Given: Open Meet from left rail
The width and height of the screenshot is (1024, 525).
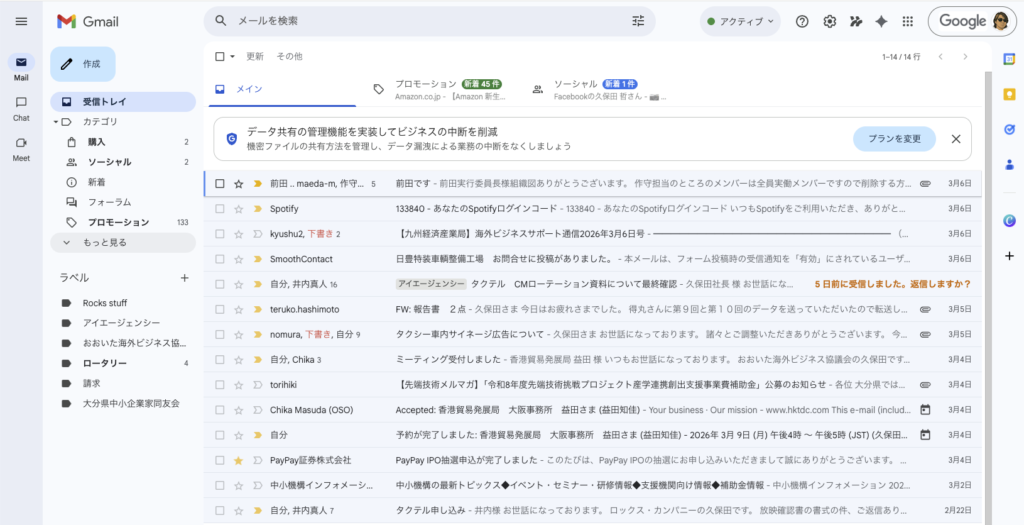Looking at the screenshot, I should tap(21, 148).
